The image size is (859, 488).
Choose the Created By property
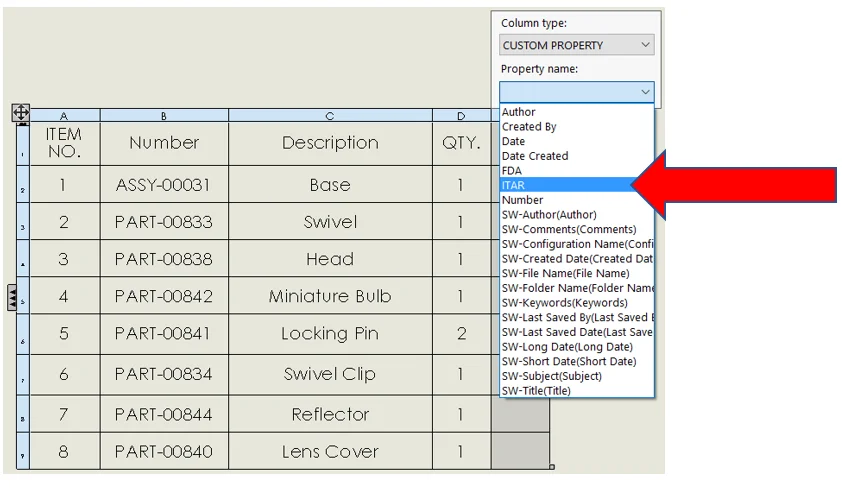[x=529, y=127]
